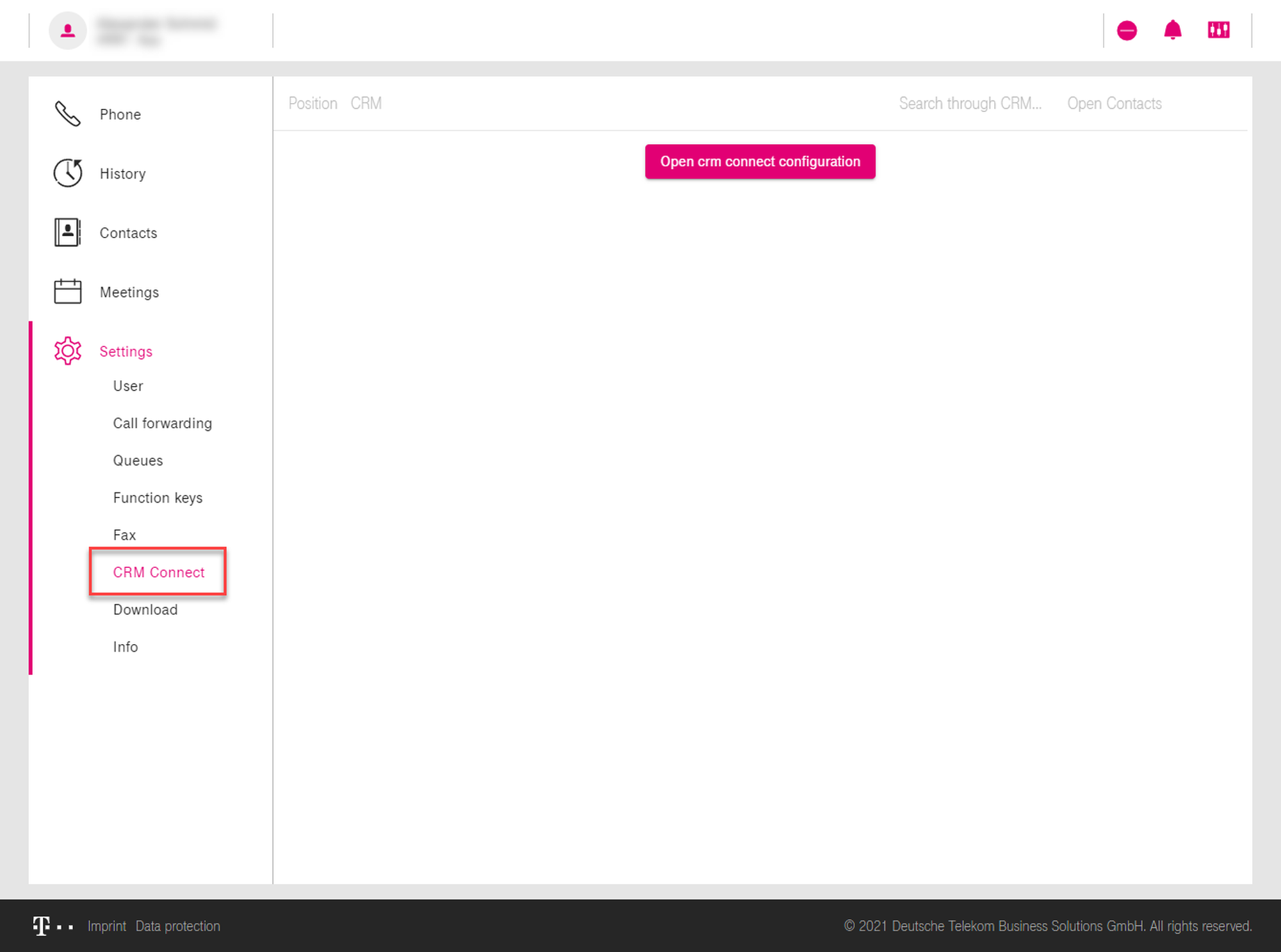Click the do-not-disturb status icon
Image resolution: width=1281 pixels, height=952 pixels.
coord(1127,30)
